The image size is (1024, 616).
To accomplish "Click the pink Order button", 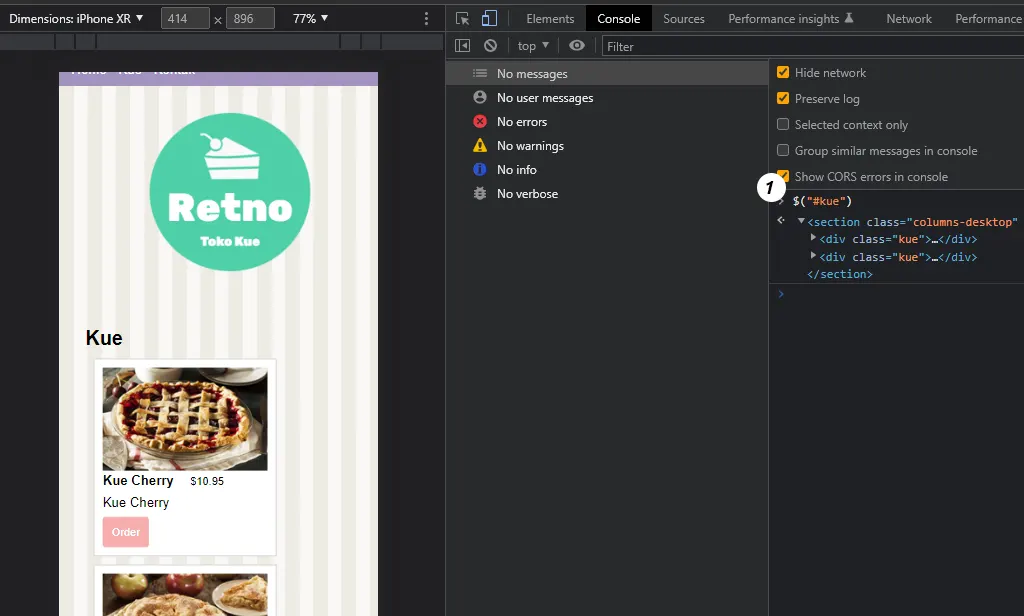I will click(125, 532).
